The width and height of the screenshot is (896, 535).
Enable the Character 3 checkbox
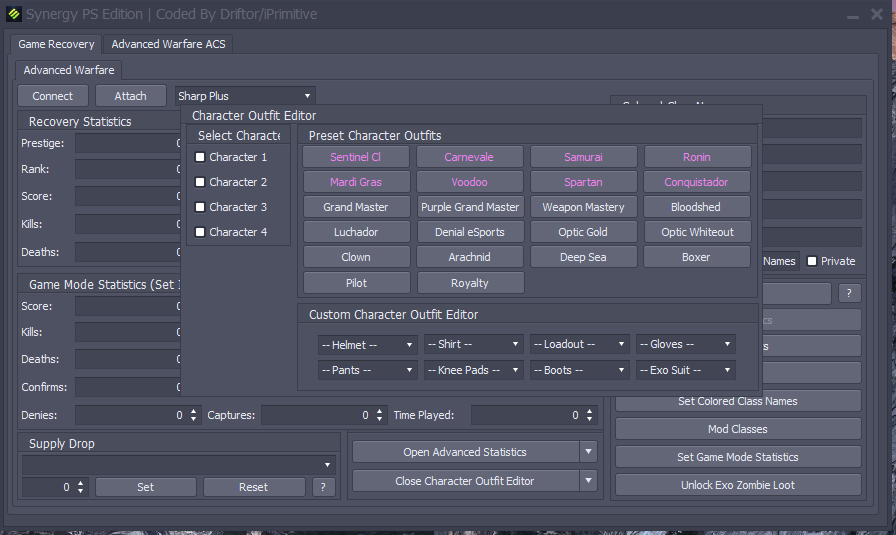click(200, 207)
